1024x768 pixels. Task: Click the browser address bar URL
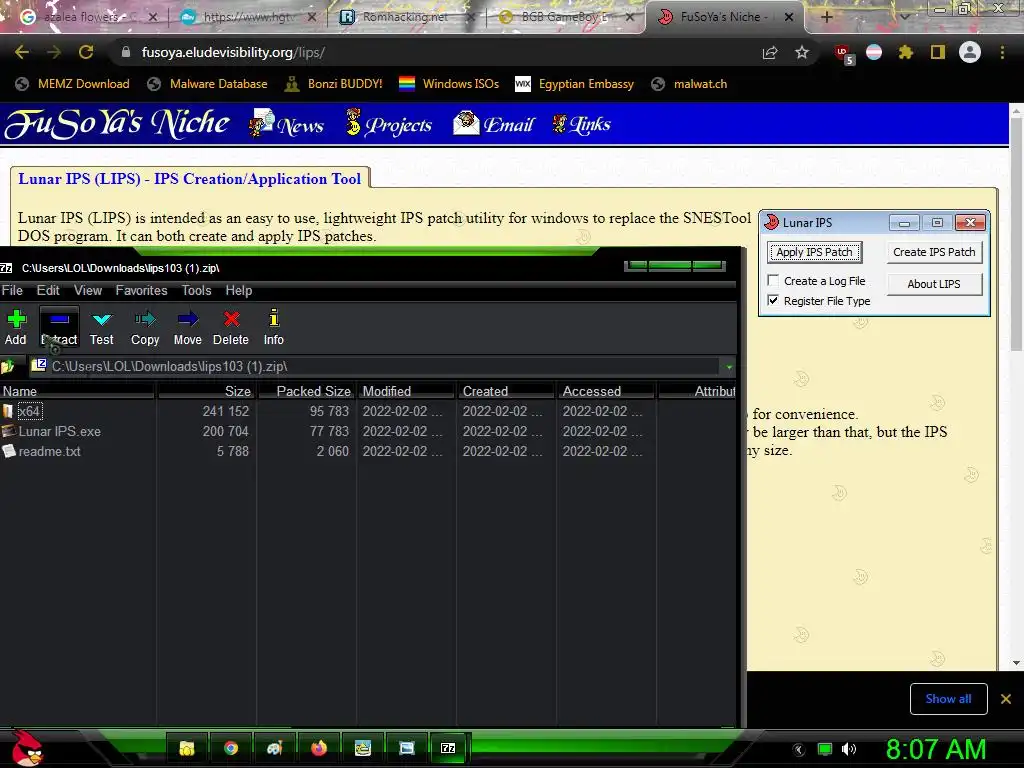tap(233, 52)
